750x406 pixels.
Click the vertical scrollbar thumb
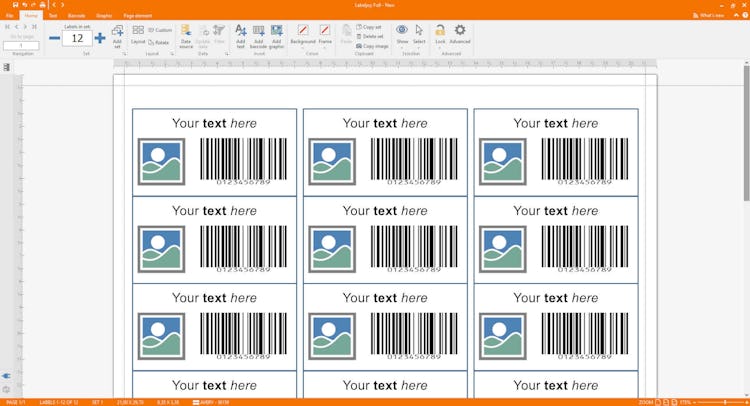746,133
